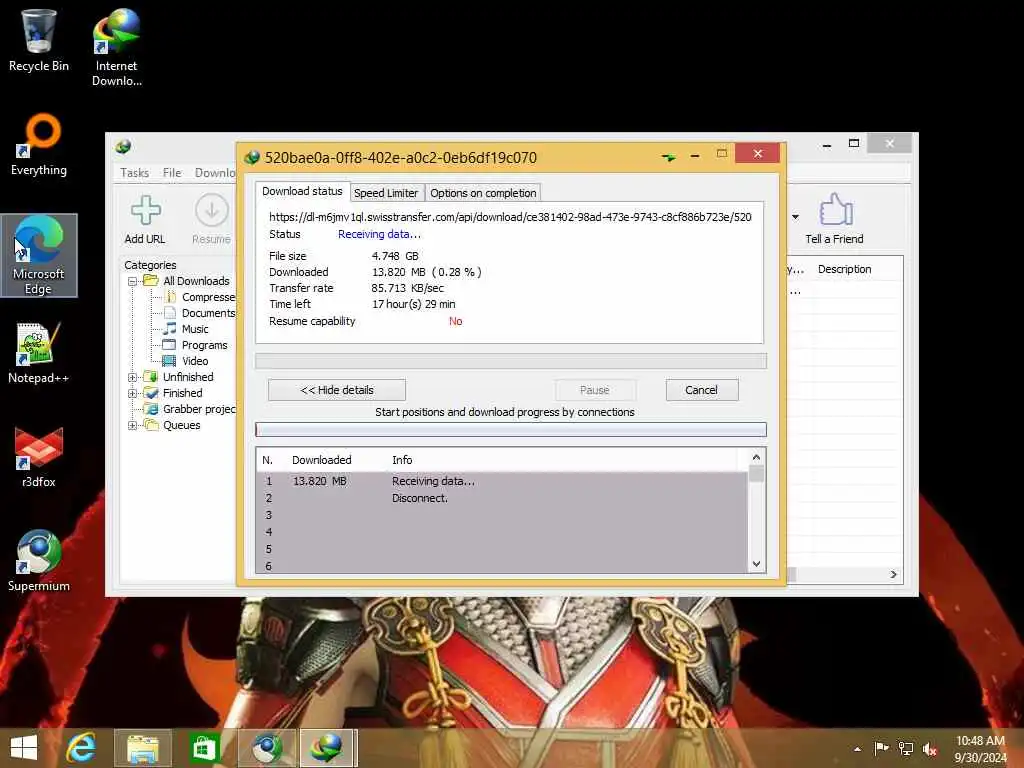Click the Resume toolbar icon in IDM
The image size is (1024, 768).
211,220
